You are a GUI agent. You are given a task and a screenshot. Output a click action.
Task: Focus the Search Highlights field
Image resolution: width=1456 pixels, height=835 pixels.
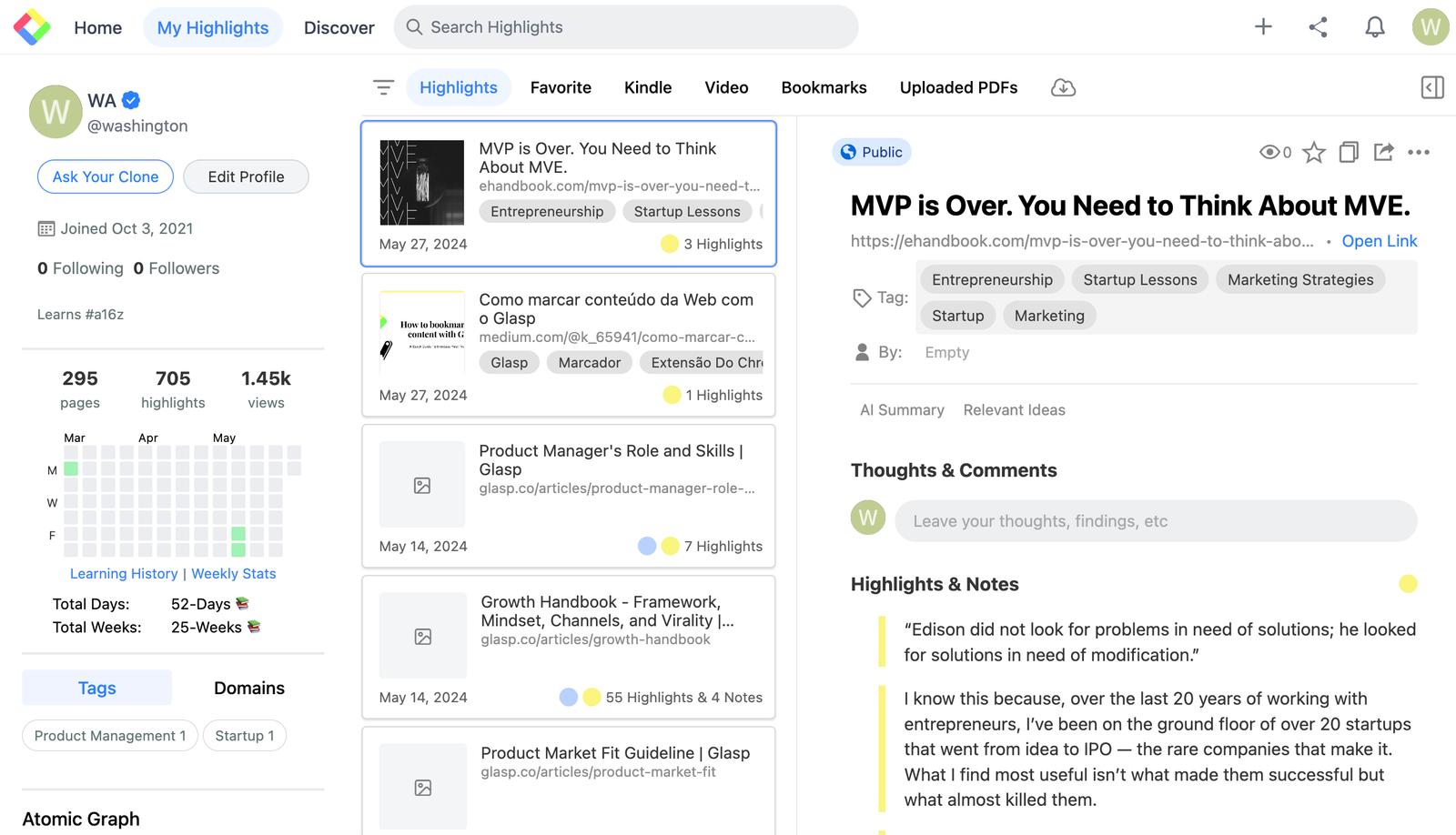tap(626, 27)
